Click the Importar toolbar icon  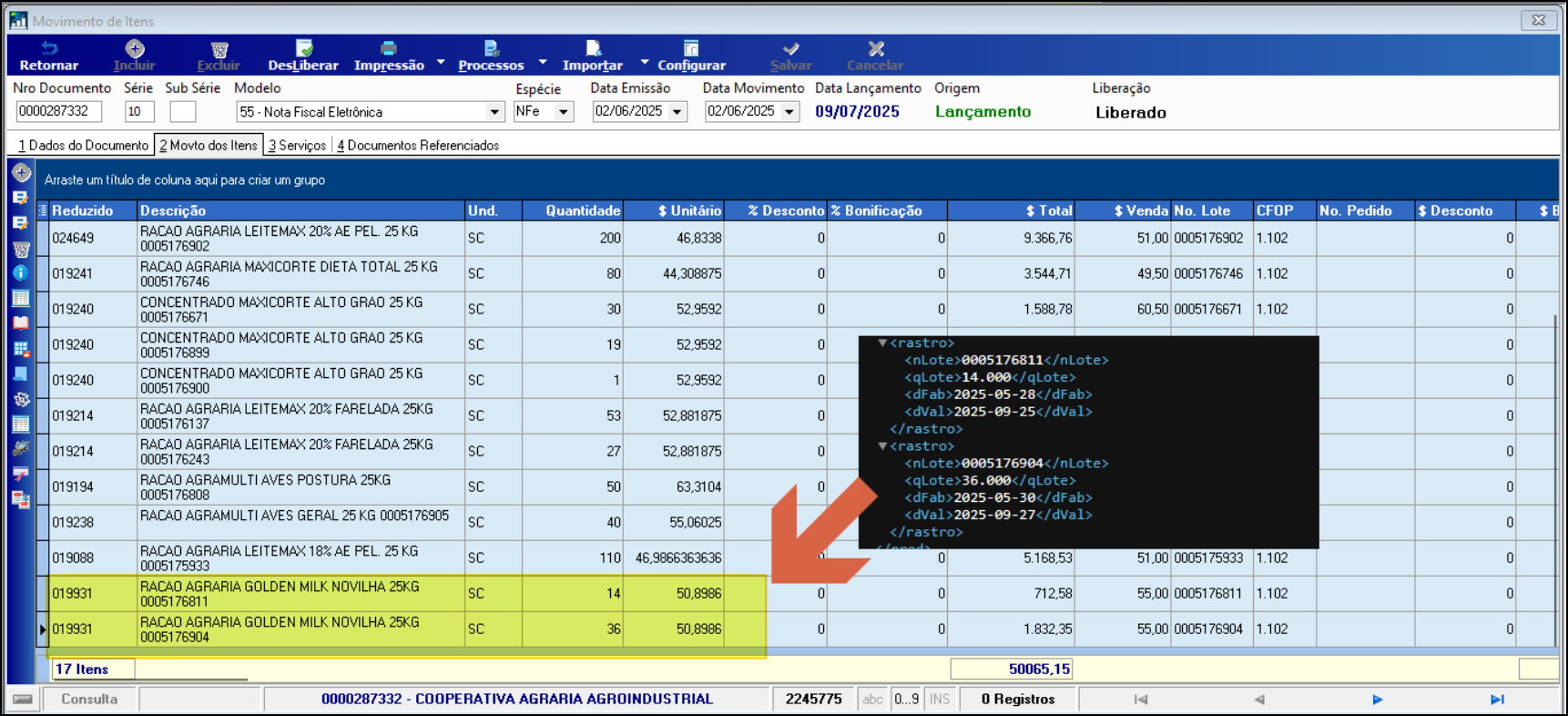tap(593, 48)
